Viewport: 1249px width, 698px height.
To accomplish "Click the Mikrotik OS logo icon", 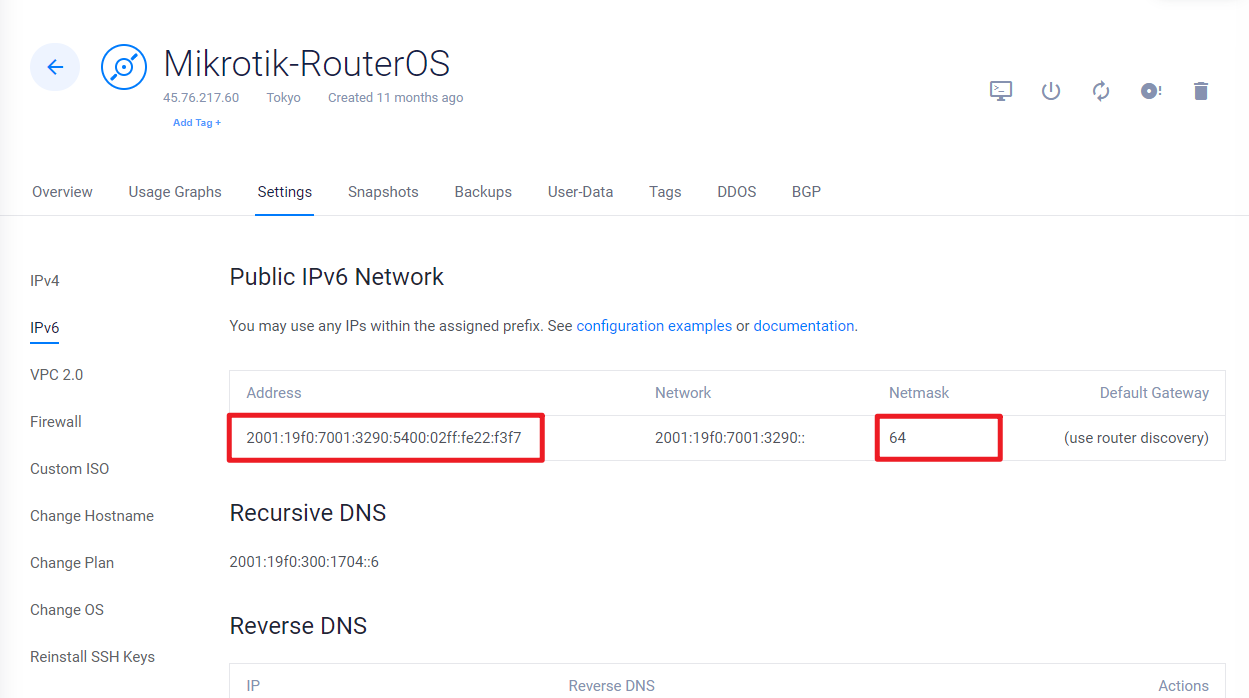I will point(123,66).
